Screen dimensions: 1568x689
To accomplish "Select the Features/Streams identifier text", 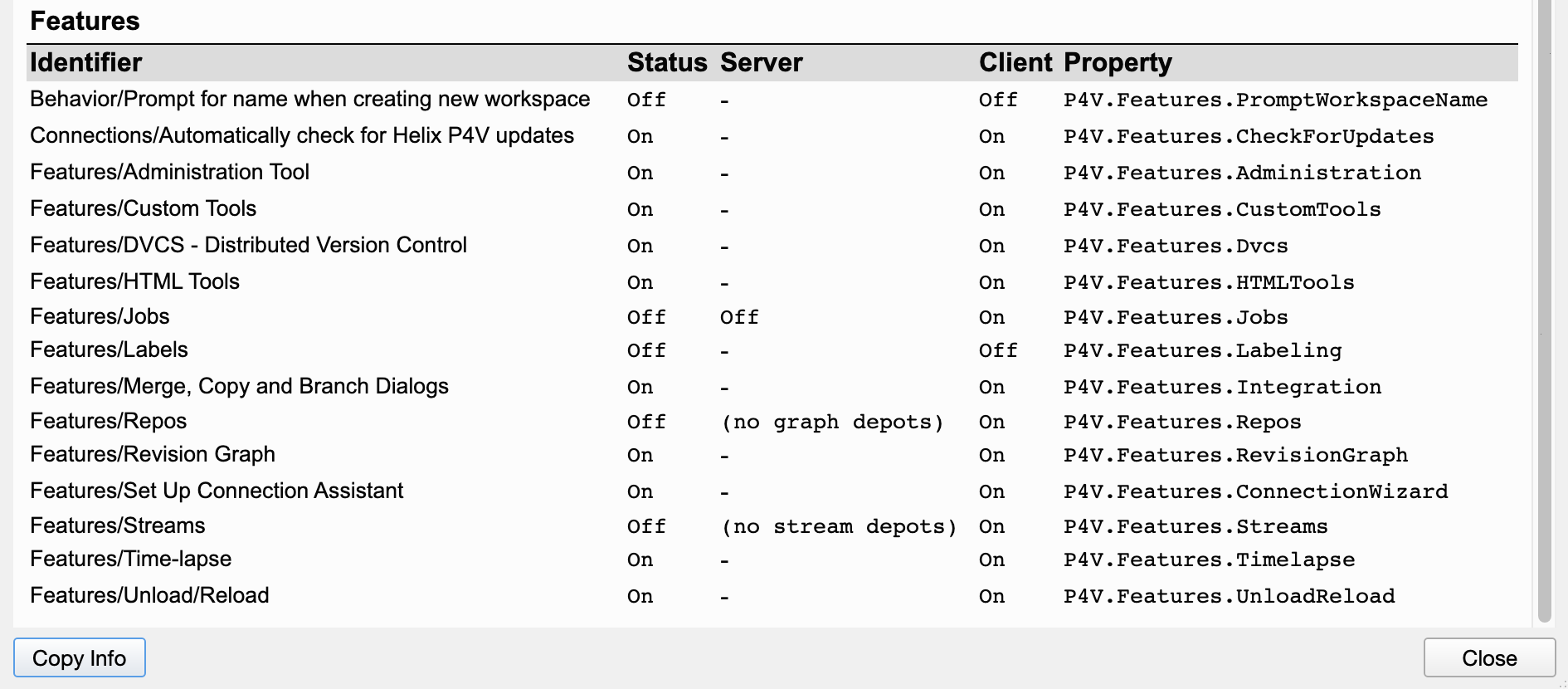I will click(x=117, y=525).
